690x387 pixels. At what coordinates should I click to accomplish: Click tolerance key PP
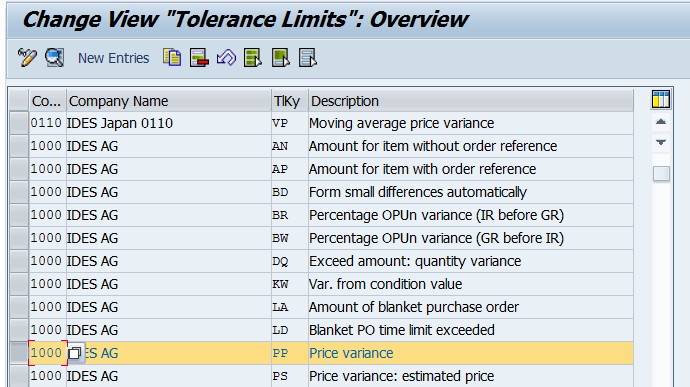pos(280,353)
